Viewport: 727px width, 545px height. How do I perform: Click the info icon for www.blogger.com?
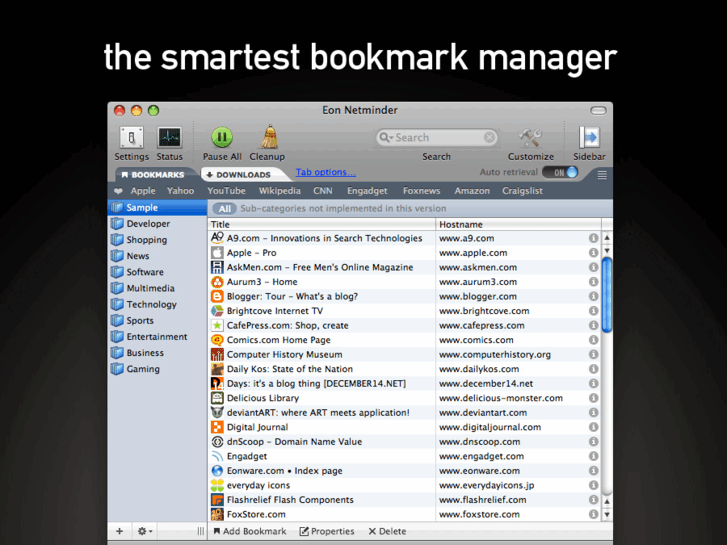point(593,296)
